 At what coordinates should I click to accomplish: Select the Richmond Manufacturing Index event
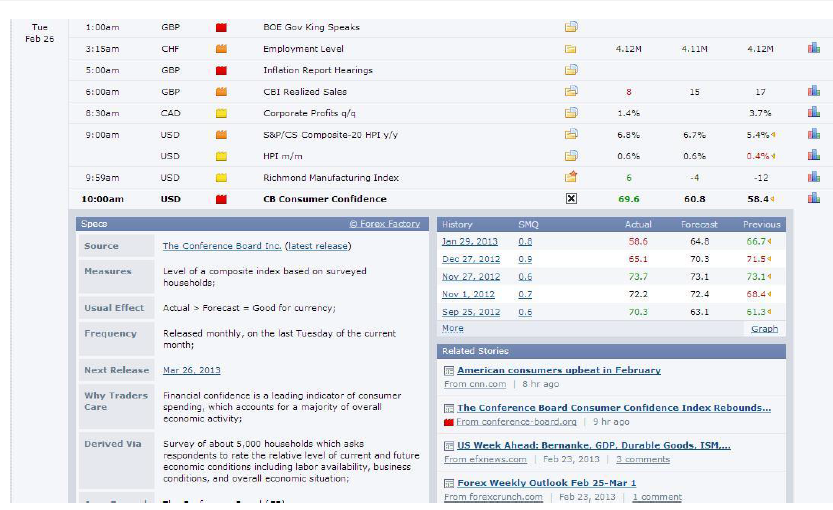pos(331,178)
